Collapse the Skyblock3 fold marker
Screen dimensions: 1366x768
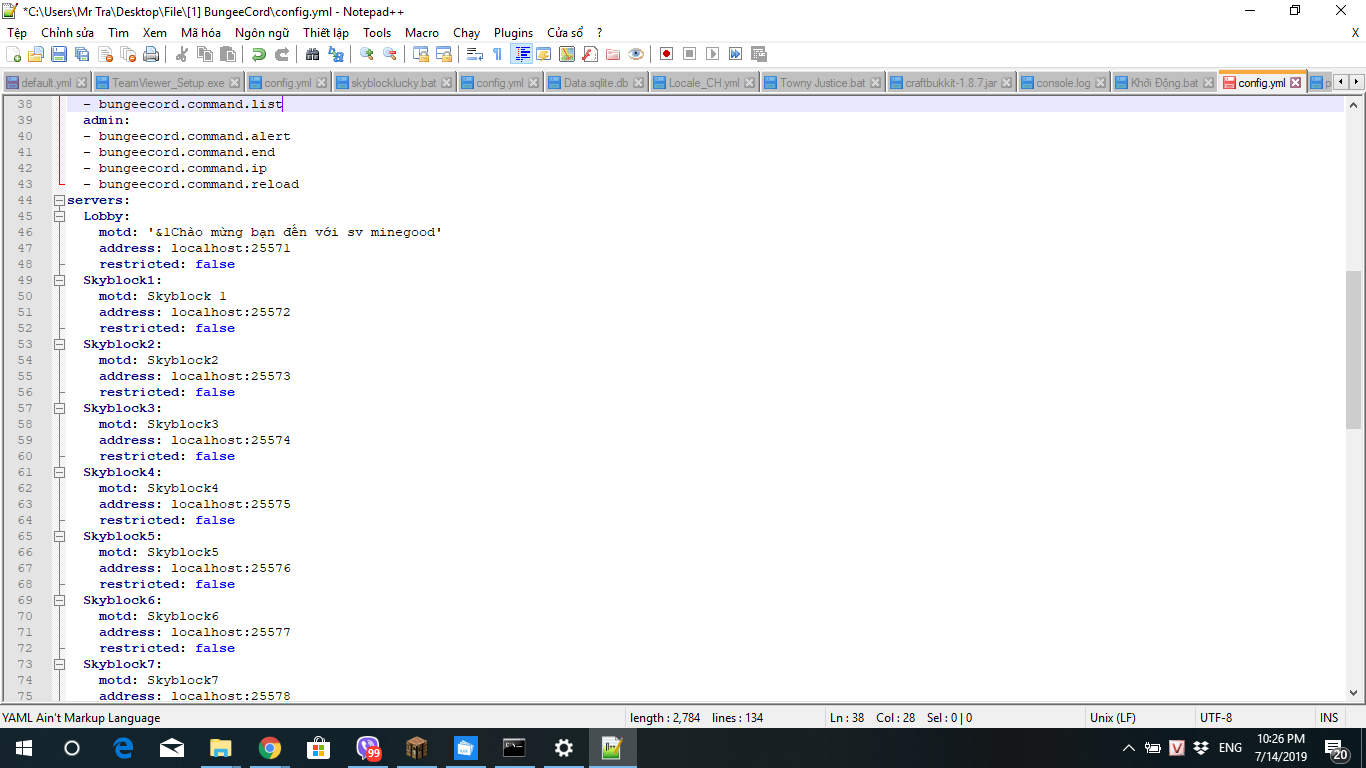tap(59, 408)
